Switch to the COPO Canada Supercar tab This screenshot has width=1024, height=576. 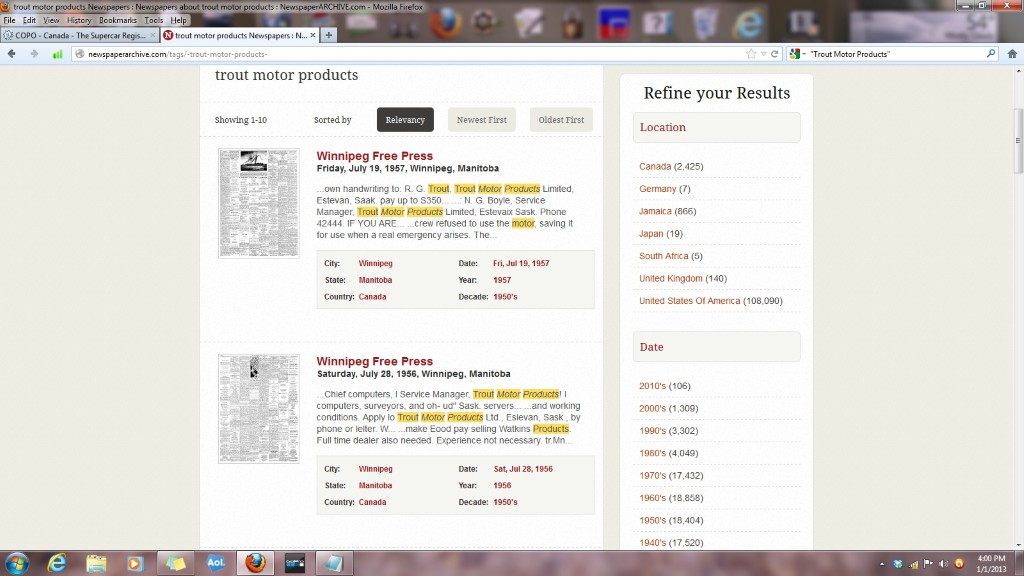click(x=78, y=35)
